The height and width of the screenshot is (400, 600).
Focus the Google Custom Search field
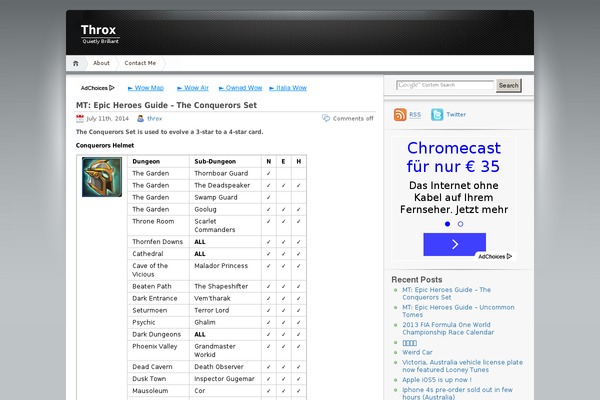[x=445, y=85]
